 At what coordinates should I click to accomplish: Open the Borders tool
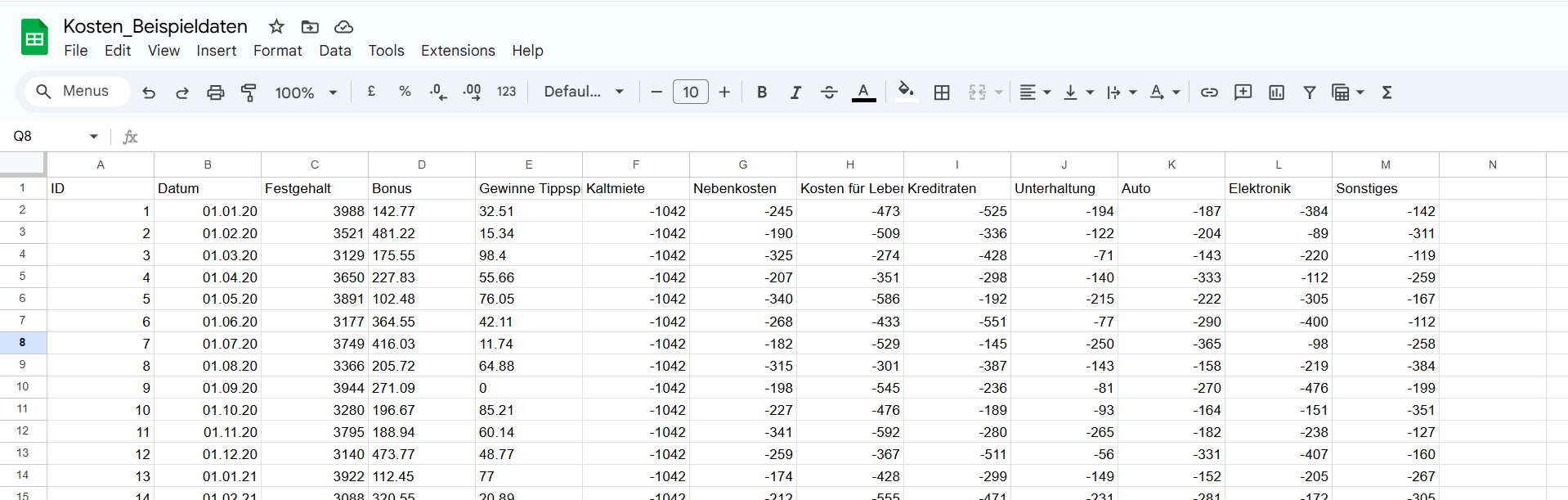click(942, 92)
